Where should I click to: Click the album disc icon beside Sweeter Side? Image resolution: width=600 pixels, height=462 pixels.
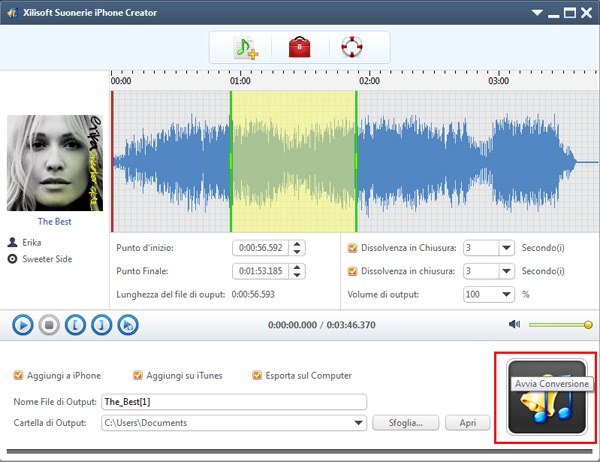pyautogui.click(x=12, y=259)
